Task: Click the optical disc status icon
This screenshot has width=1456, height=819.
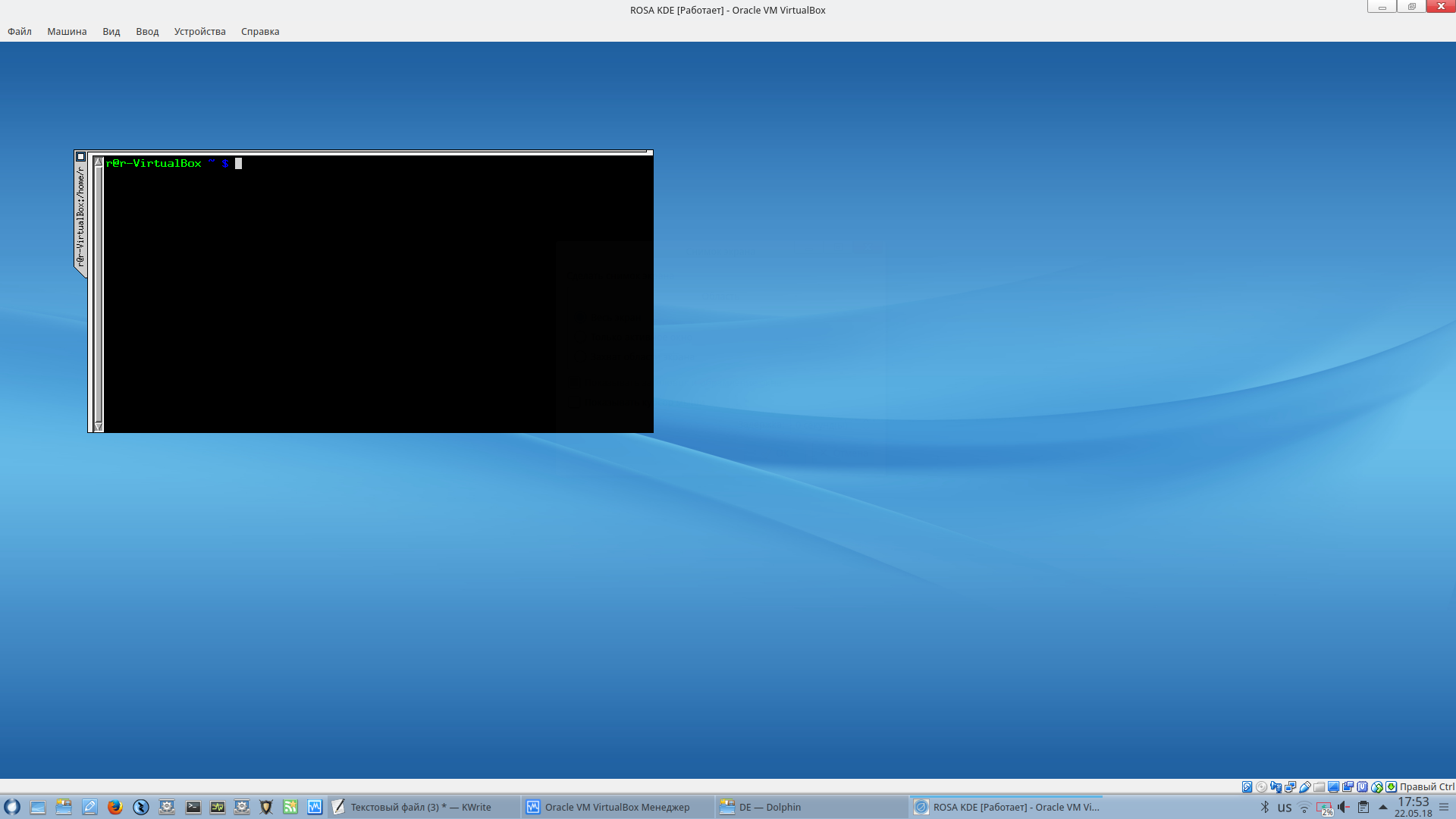Action: (x=1261, y=786)
